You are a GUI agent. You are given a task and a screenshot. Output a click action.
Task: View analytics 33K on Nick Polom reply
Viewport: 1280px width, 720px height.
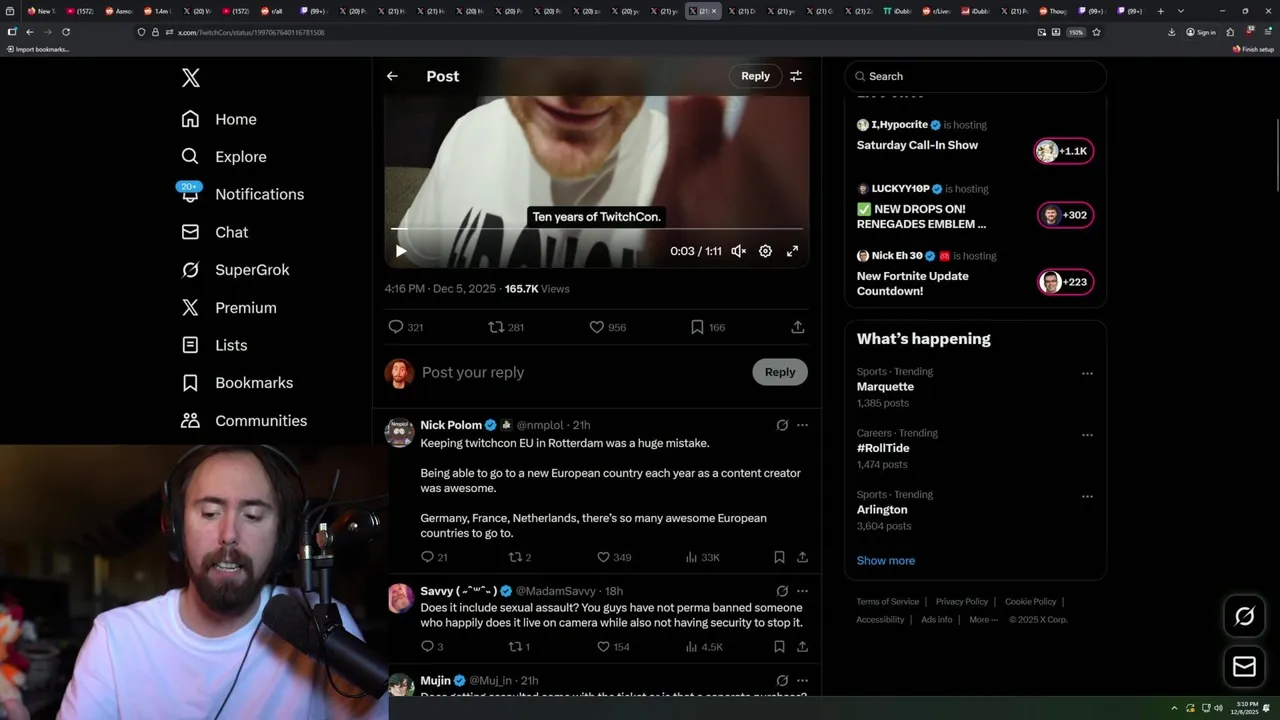(703, 557)
